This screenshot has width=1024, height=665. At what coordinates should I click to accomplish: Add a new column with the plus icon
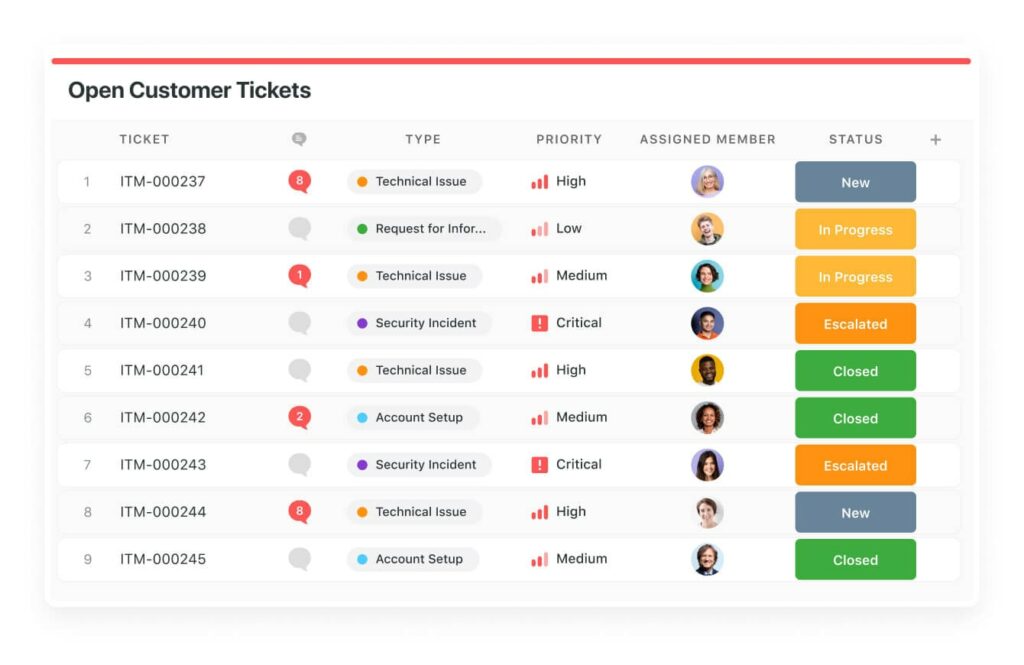(935, 139)
